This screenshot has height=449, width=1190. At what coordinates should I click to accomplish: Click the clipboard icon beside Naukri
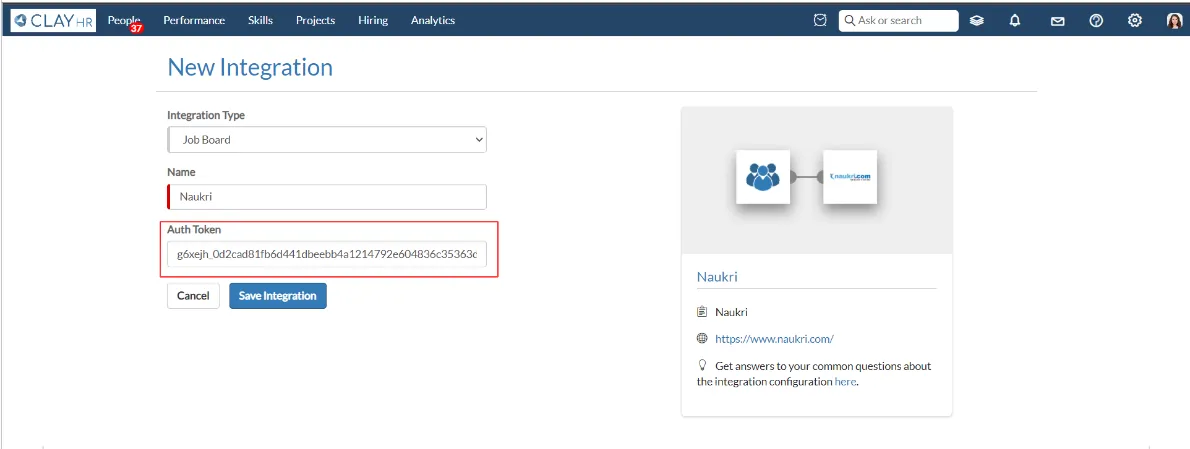point(702,312)
